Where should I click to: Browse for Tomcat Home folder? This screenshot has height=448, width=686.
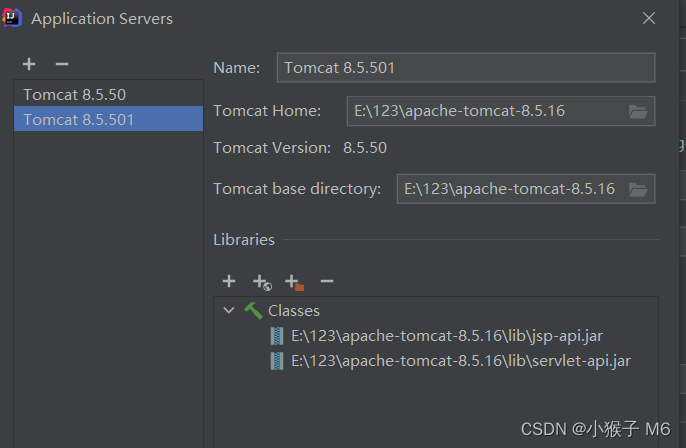[638, 111]
